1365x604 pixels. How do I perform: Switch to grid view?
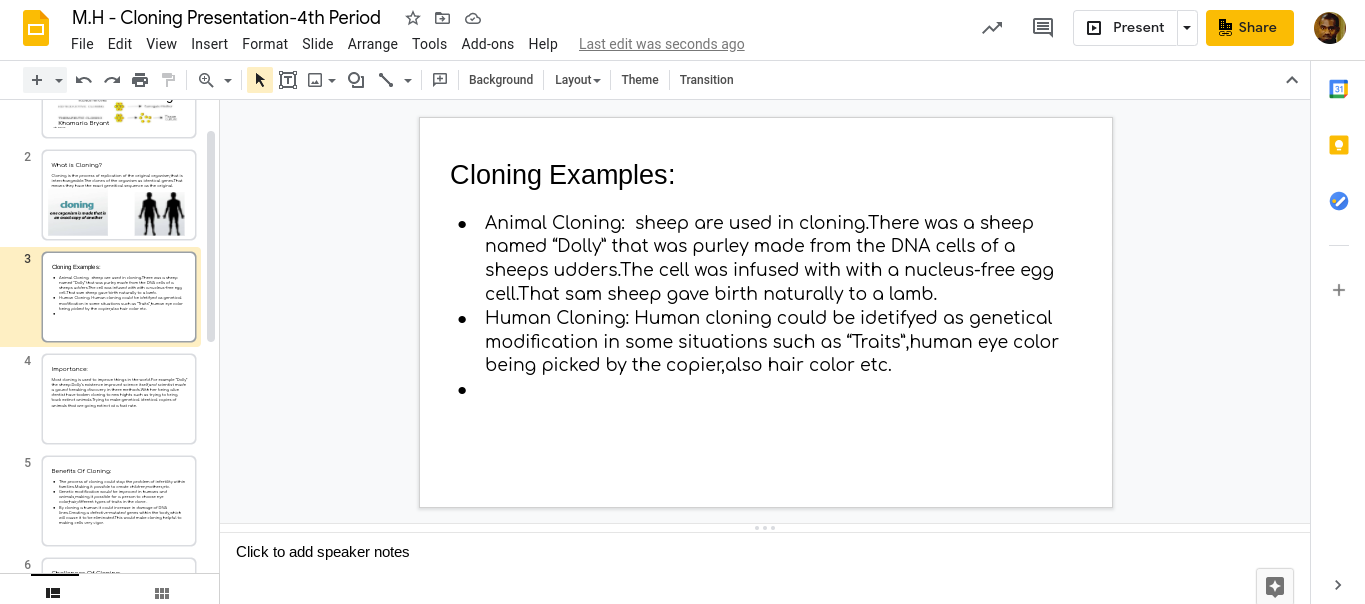click(162, 593)
